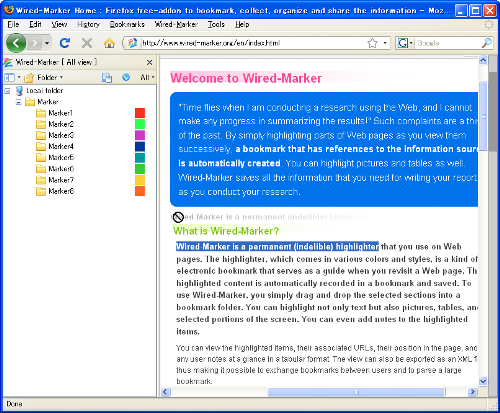
Task: Click the Stop loading X icon
Action: tap(87, 43)
